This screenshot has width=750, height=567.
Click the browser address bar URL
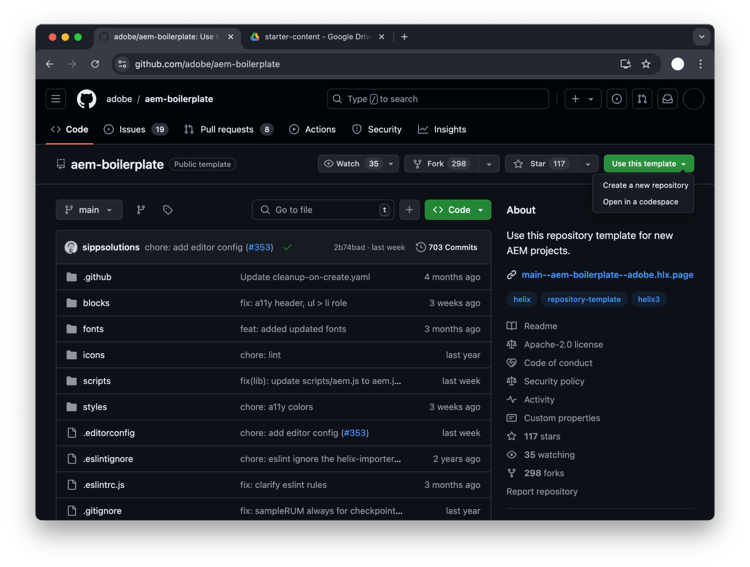pos(207,64)
